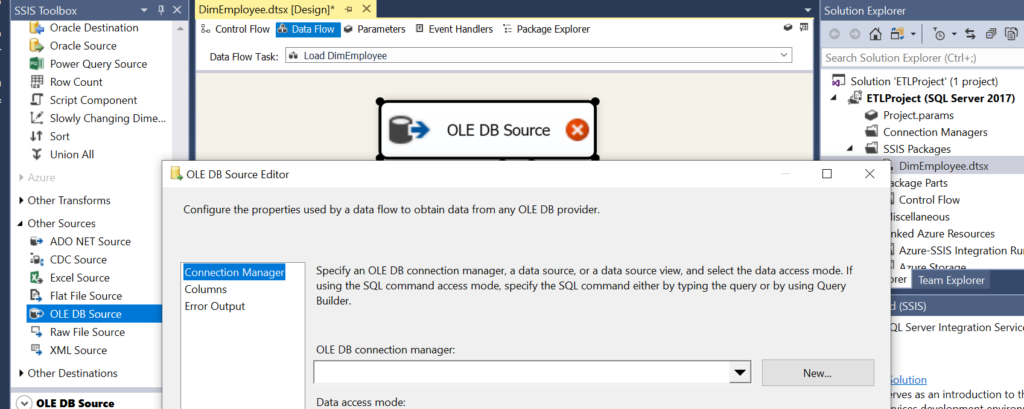Viewport: 1024px width, 409px height.
Task: Click the Solution Explorer Forward arrow
Action: pyautogui.click(x=854, y=33)
